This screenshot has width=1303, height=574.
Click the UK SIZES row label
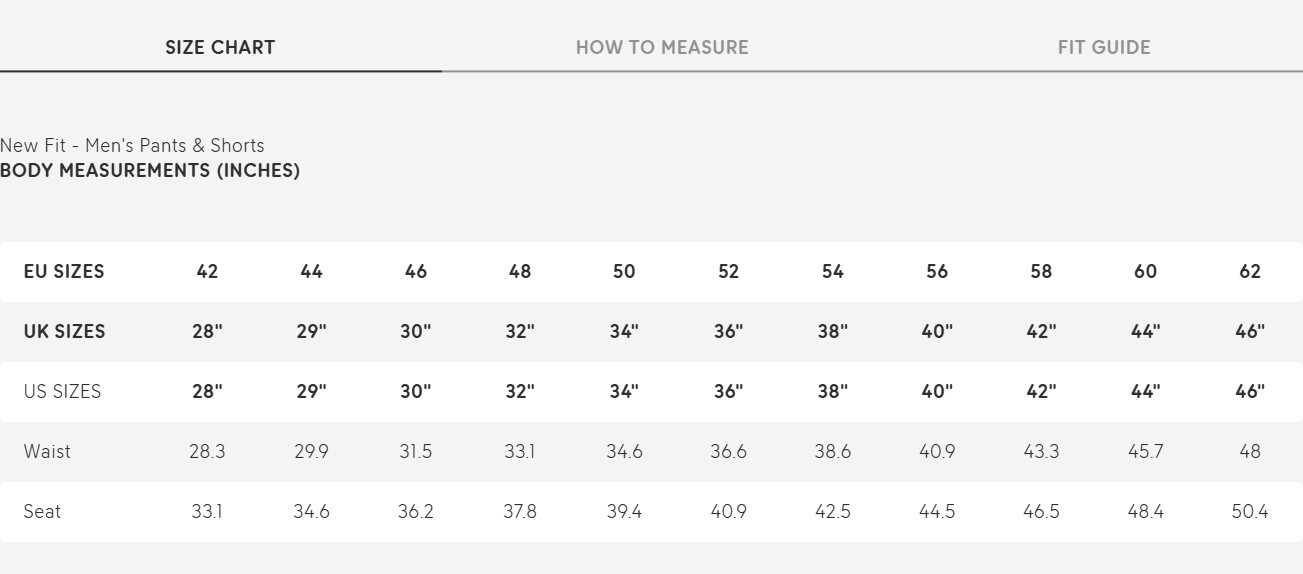(64, 331)
